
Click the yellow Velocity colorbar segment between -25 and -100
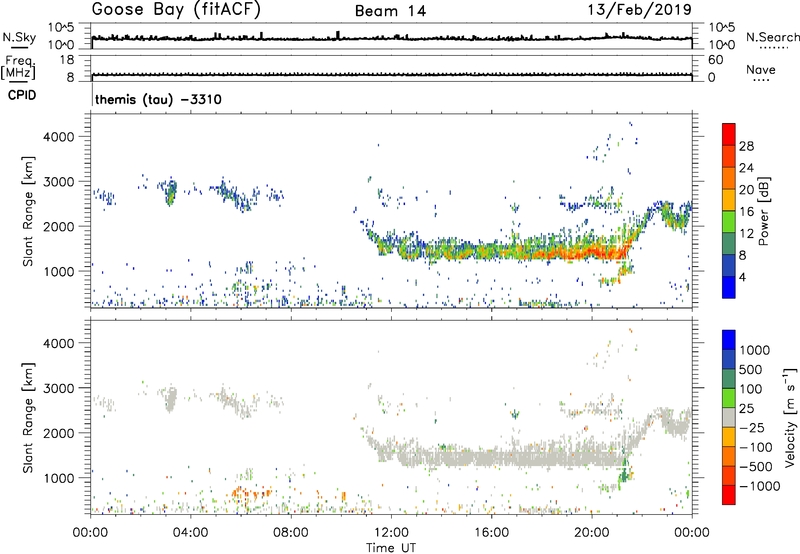pos(729,437)
